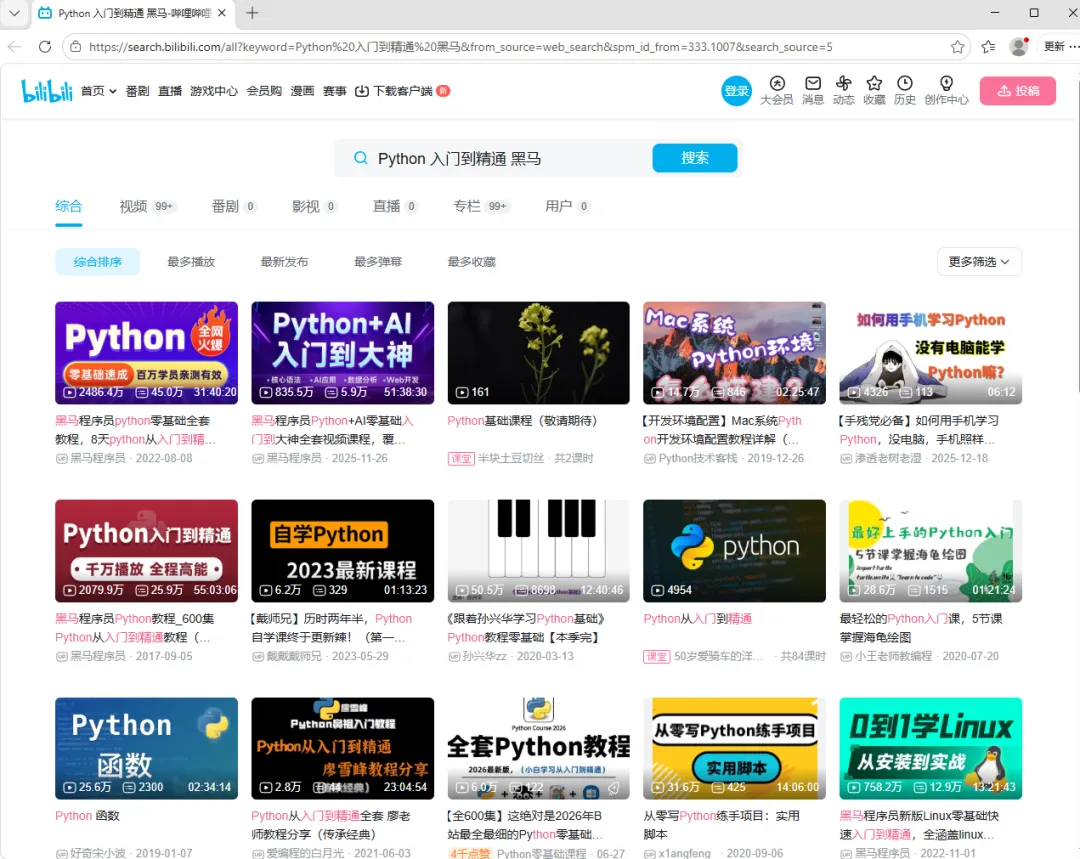Switch to the 综合 results tab
Viewport: 1080px width, 859px height.
click(68, 206)
